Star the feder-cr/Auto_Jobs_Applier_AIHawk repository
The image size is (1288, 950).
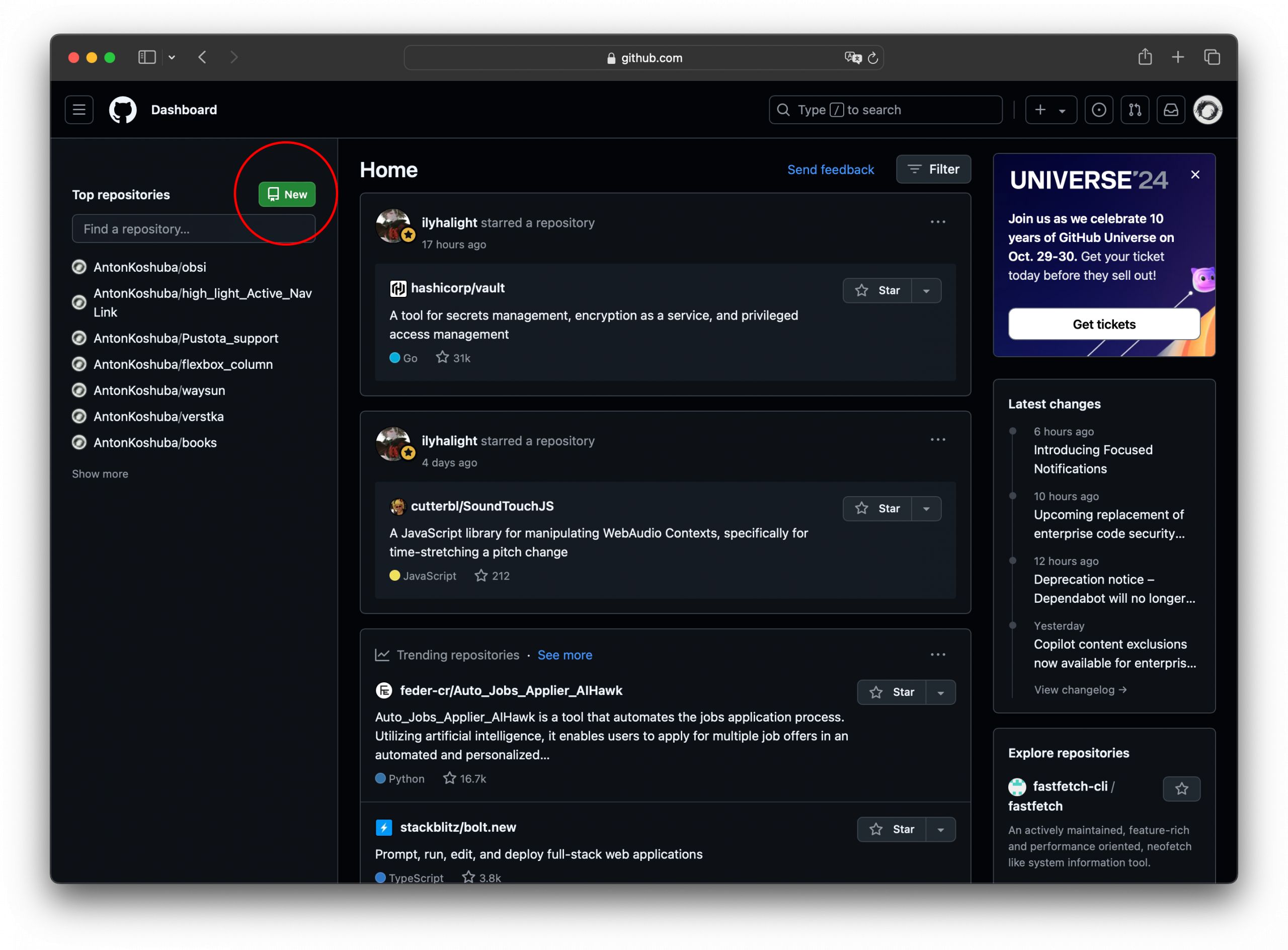click(x=891, y=692)
